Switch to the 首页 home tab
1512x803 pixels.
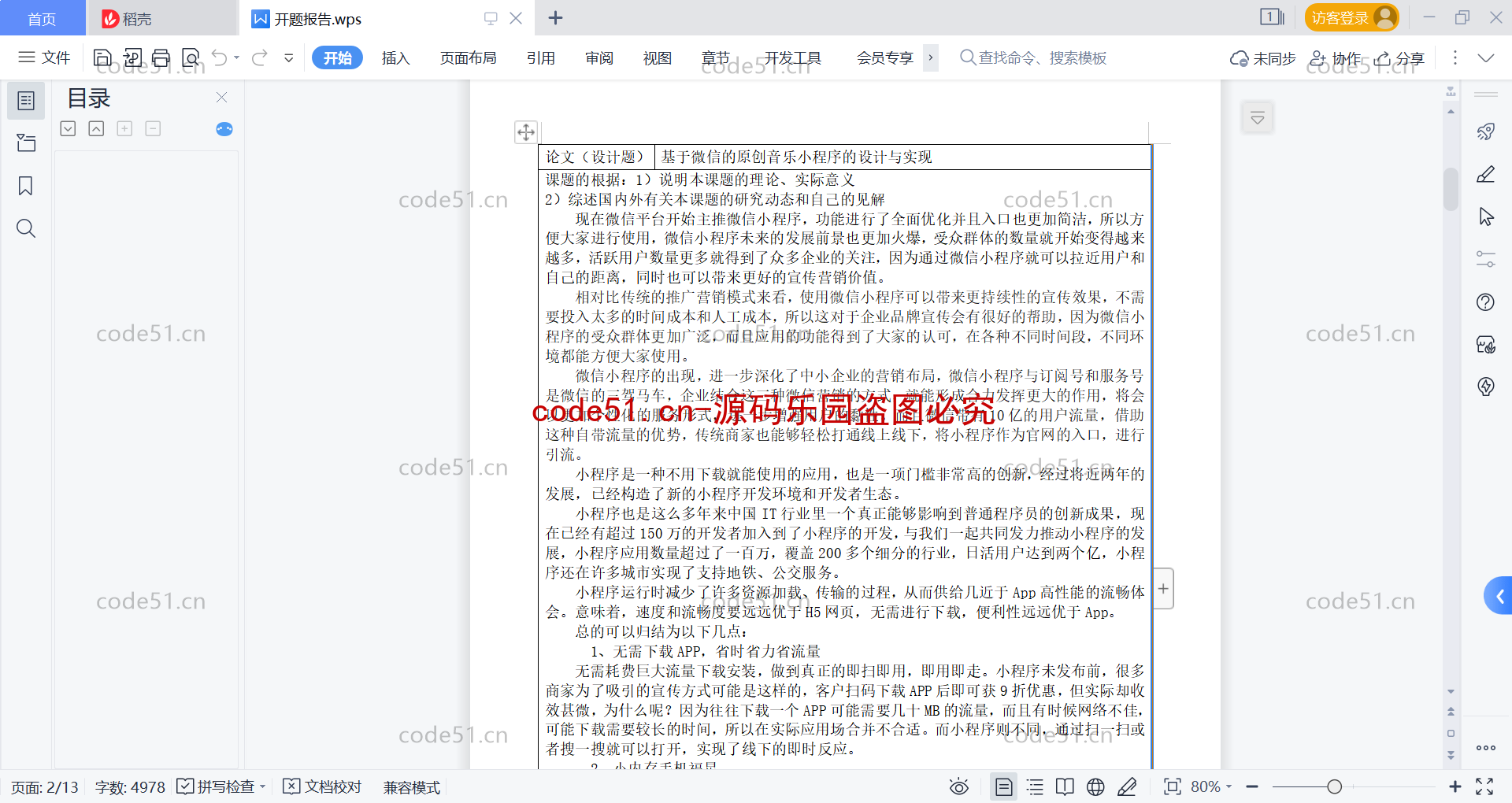point(43,18)
